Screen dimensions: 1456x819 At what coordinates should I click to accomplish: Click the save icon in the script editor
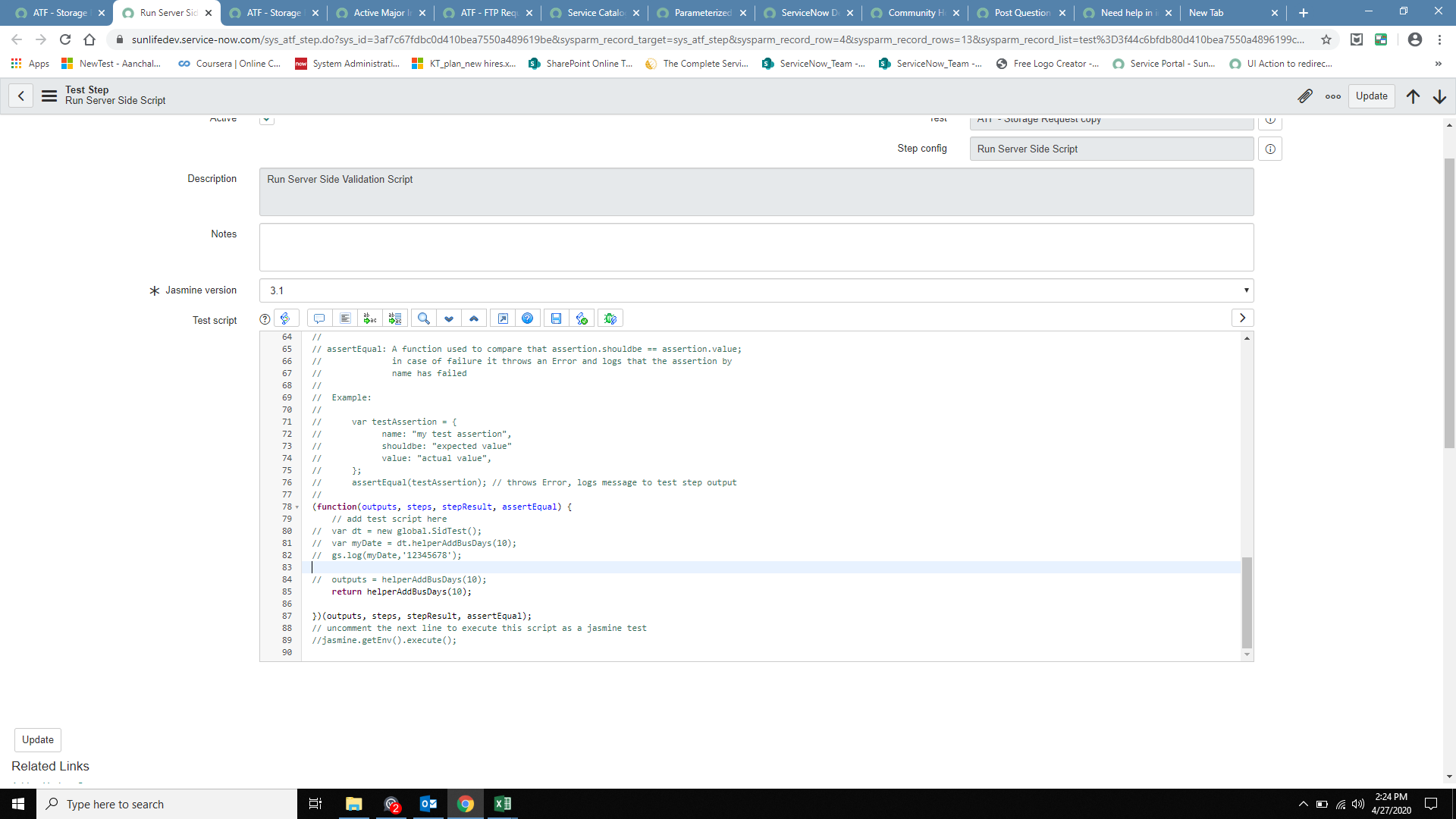coord(557,318)
